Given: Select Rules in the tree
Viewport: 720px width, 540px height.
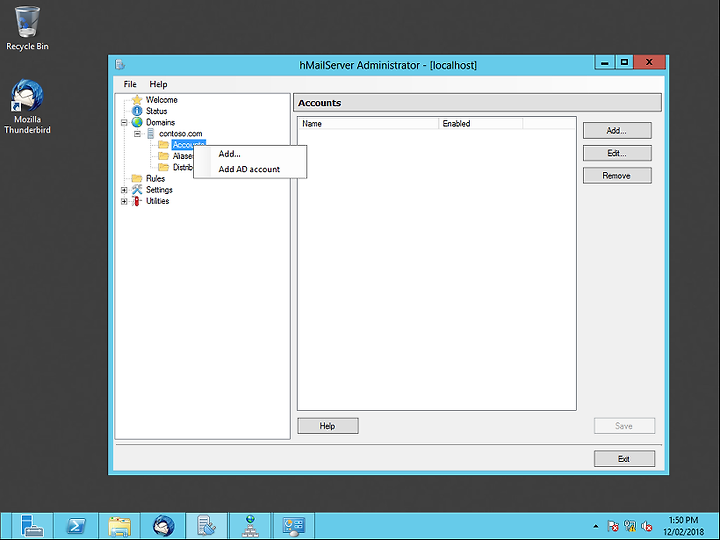Looking at the screenshot, I should pos(155,179).
